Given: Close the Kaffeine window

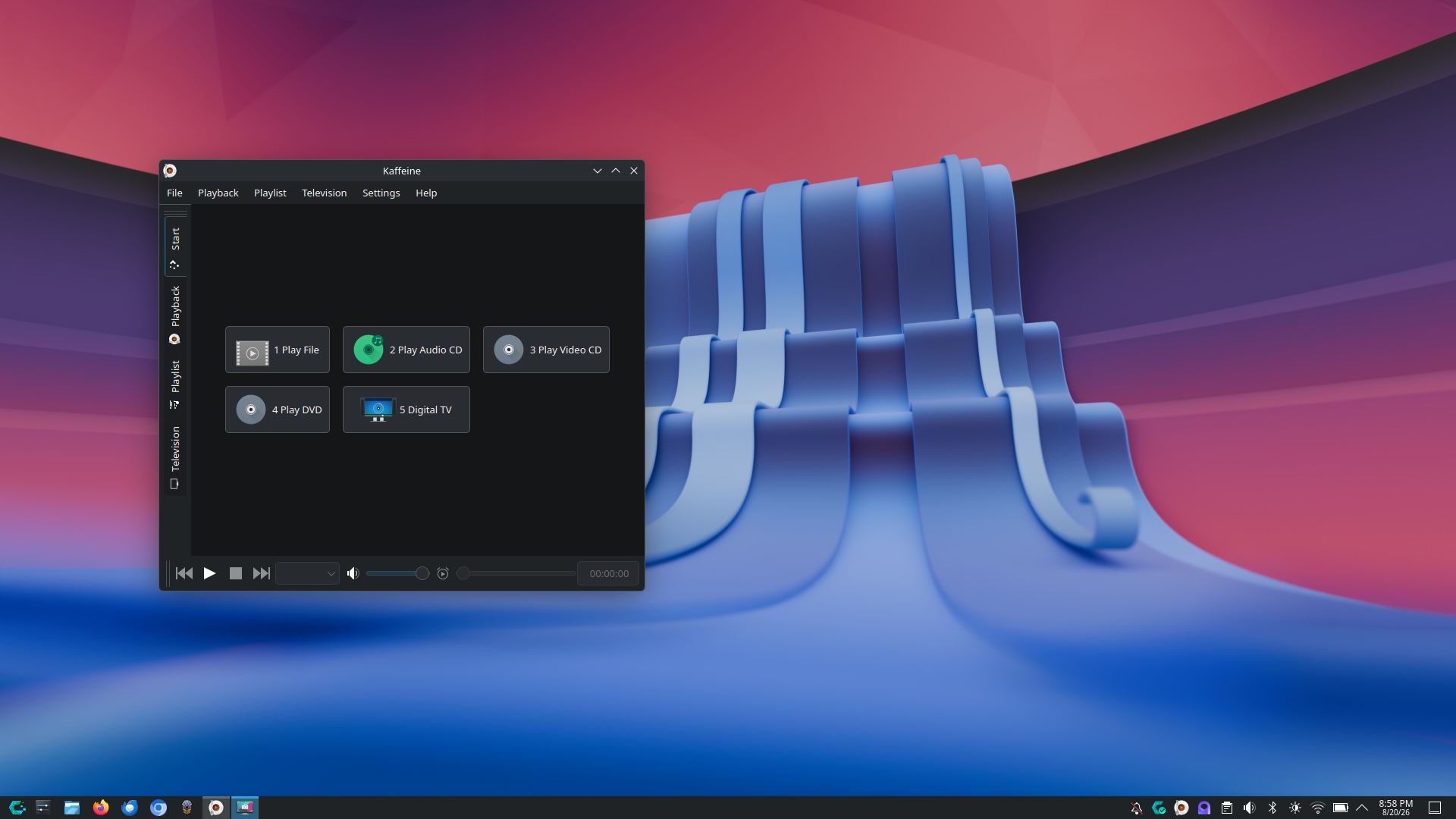Looking at the screenshot, I should (x=634, y=171).
